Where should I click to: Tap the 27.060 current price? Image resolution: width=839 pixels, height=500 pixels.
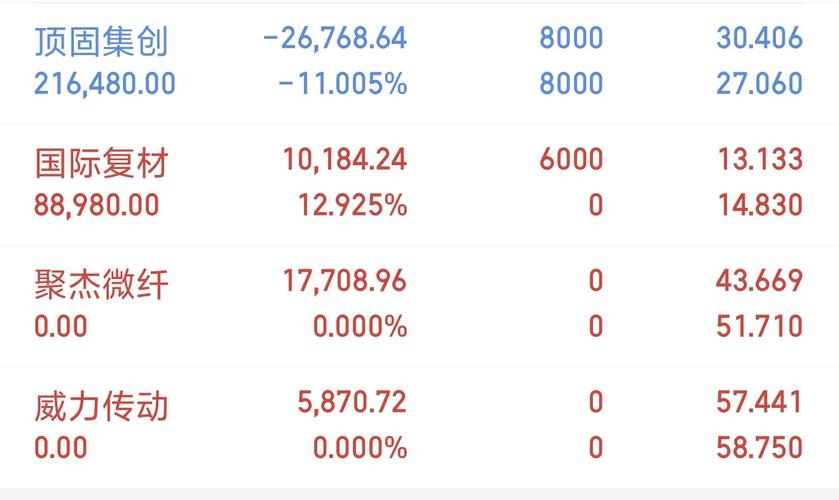(x=759, y=84)
